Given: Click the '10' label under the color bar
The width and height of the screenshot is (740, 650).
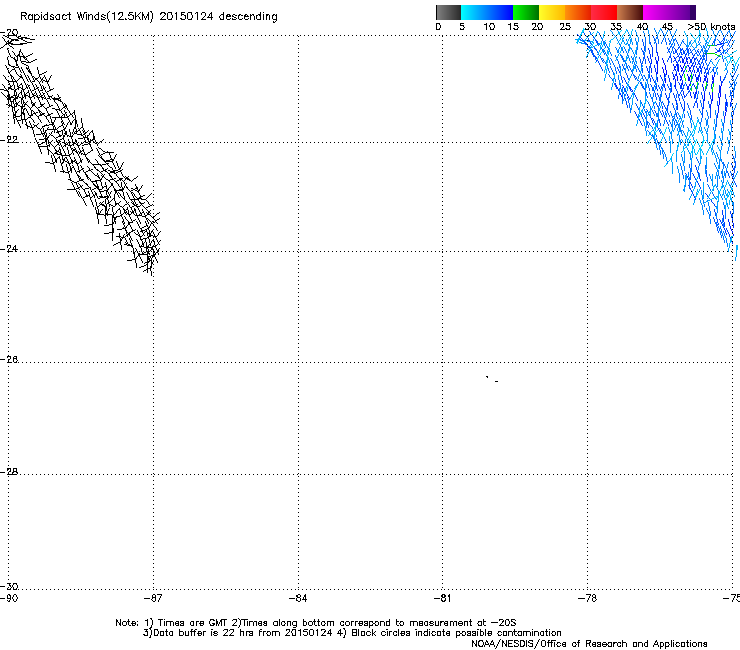Looking at the screenshot, I should point(489,27).
